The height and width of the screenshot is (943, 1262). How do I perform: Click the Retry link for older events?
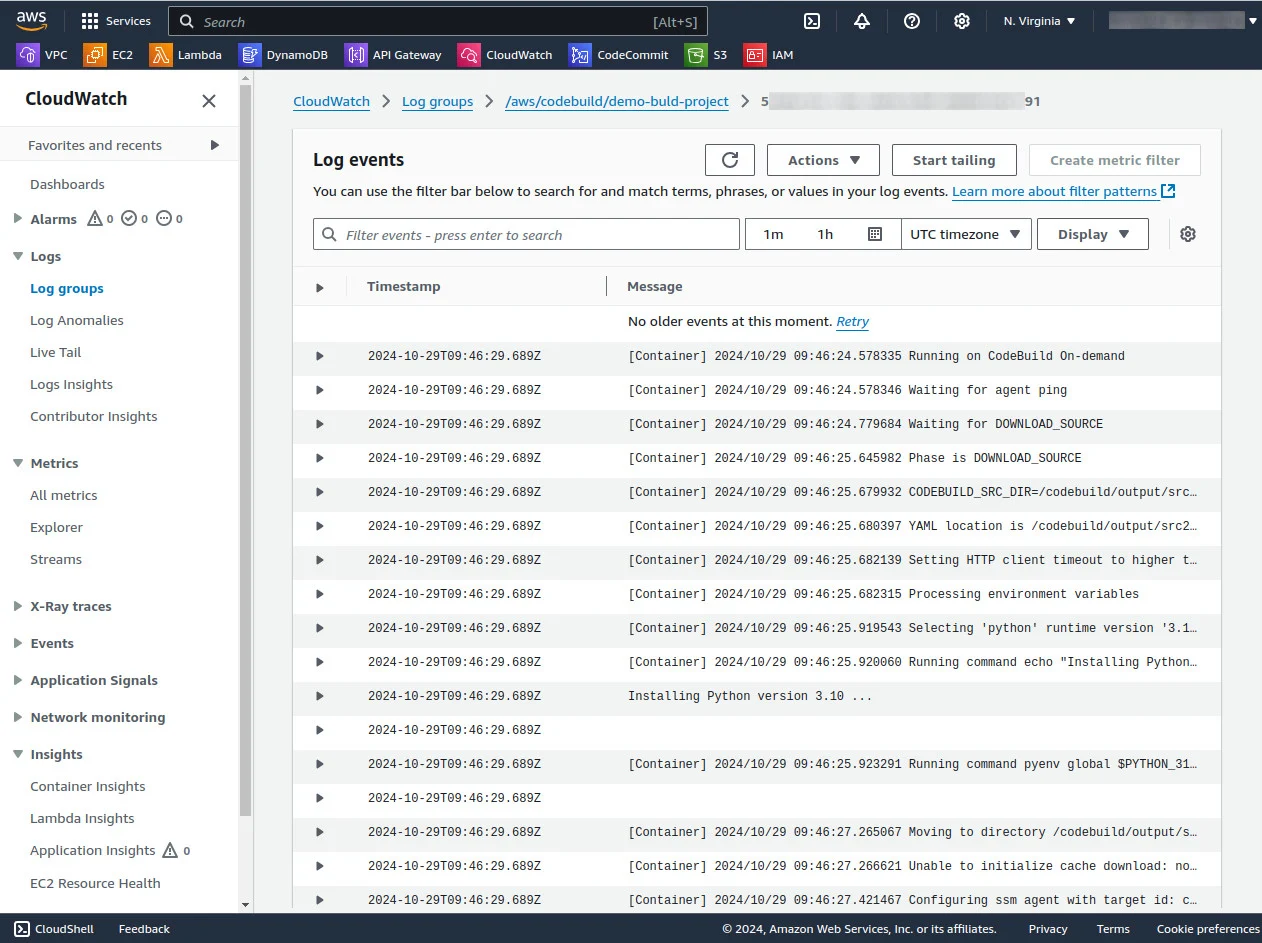[x=853, y=322]
